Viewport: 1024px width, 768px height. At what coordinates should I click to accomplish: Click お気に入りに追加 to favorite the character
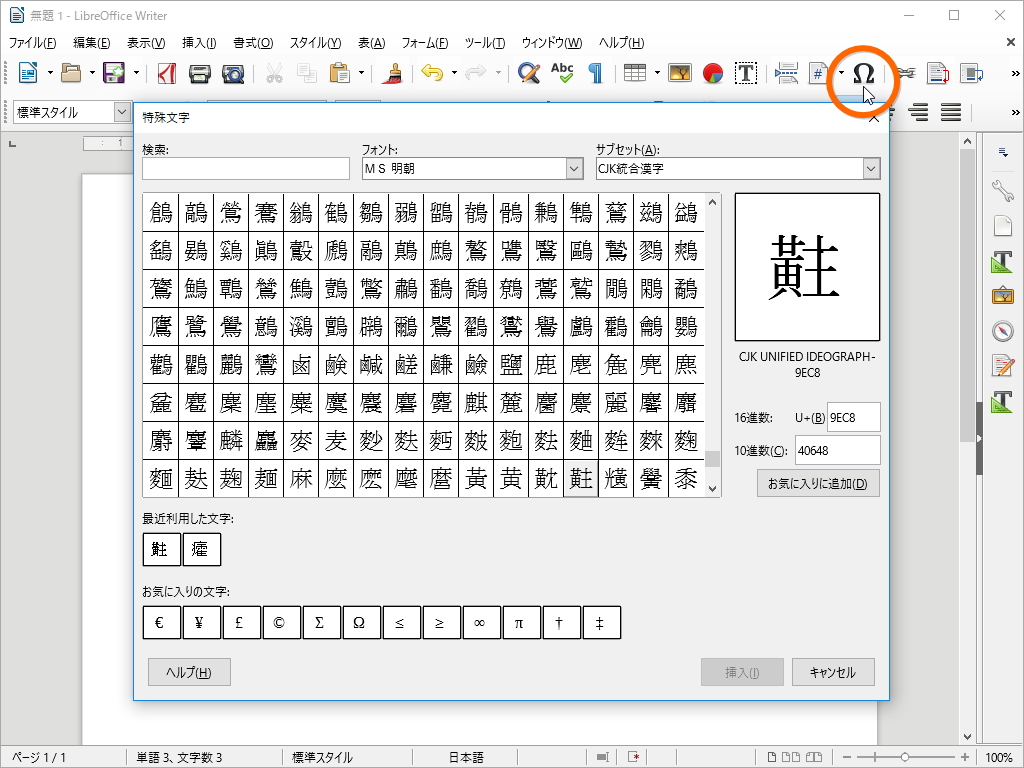(818, 483)
